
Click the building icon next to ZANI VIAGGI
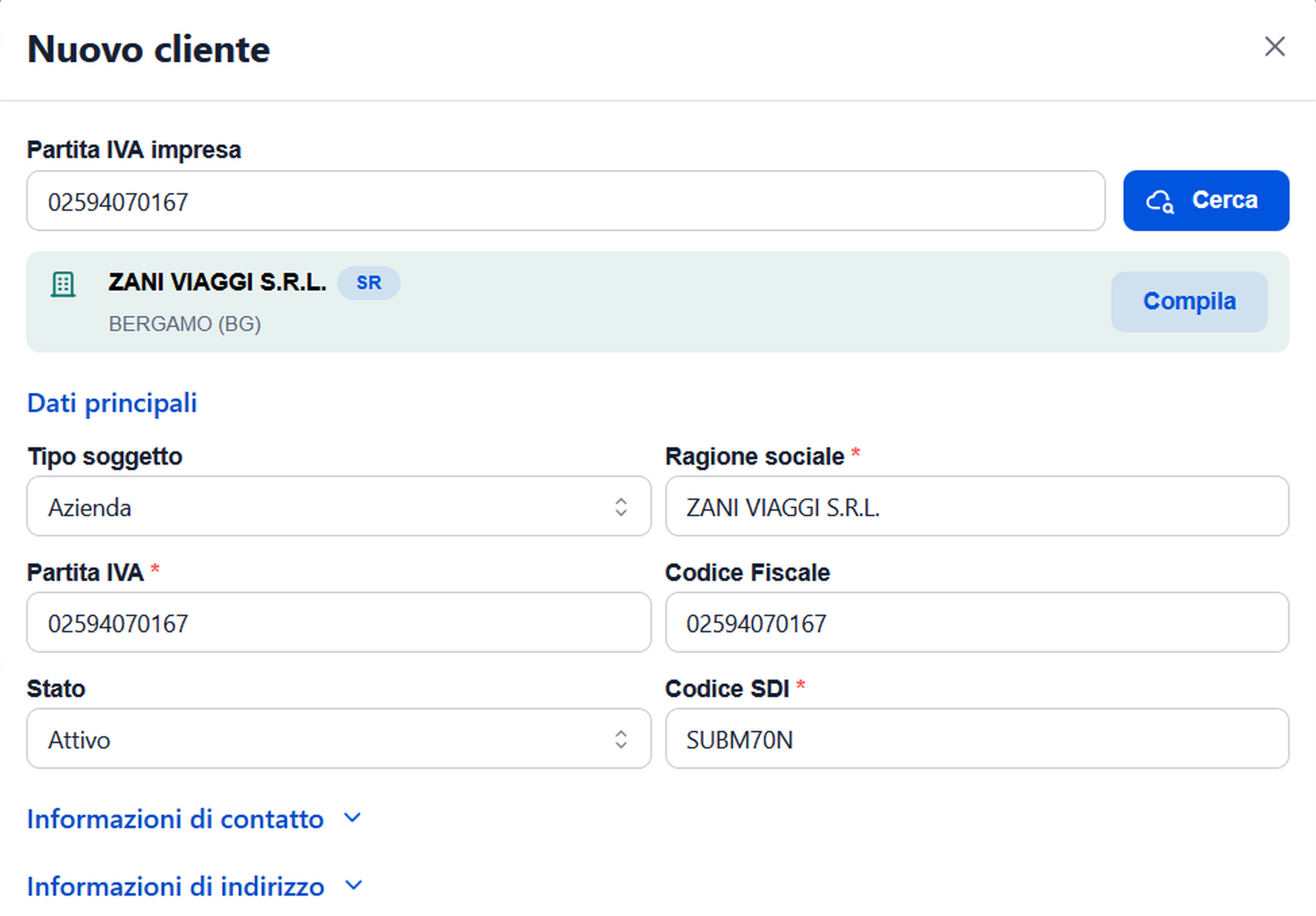click(64, 284)
